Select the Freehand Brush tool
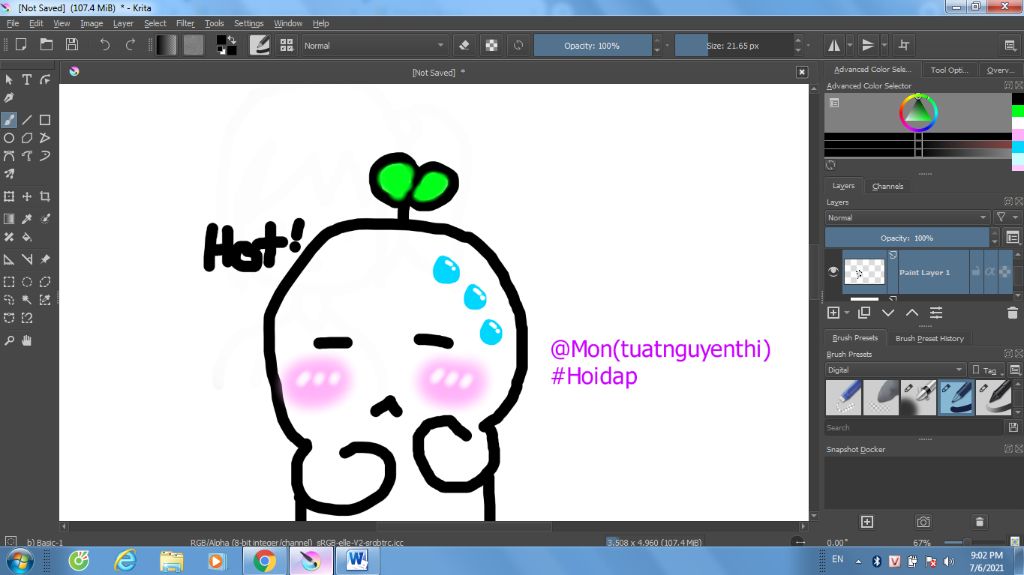 (9, 120)
